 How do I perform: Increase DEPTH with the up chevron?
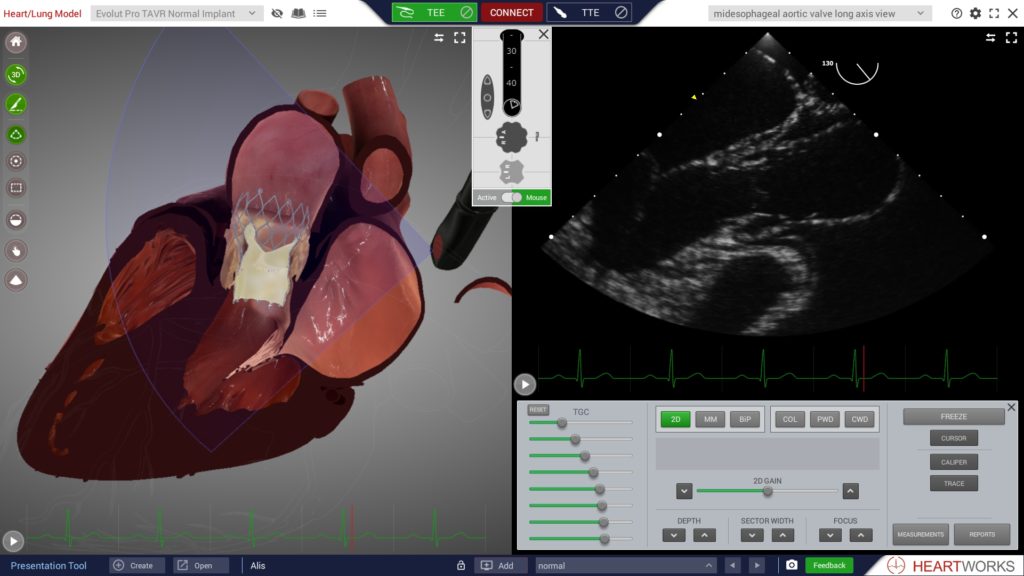pyautogui.click(x=704, y=536)
